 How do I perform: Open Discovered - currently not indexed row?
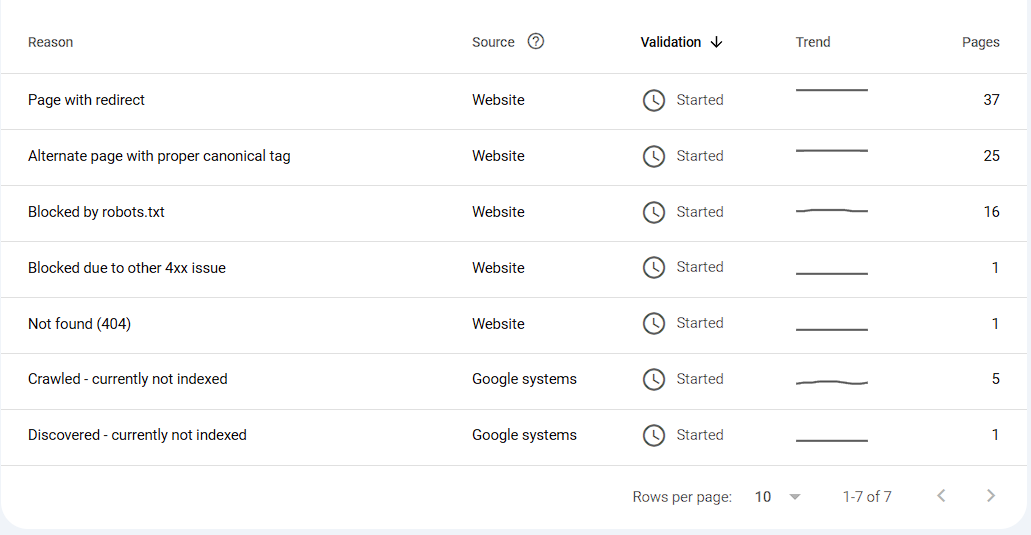point(137,435)
